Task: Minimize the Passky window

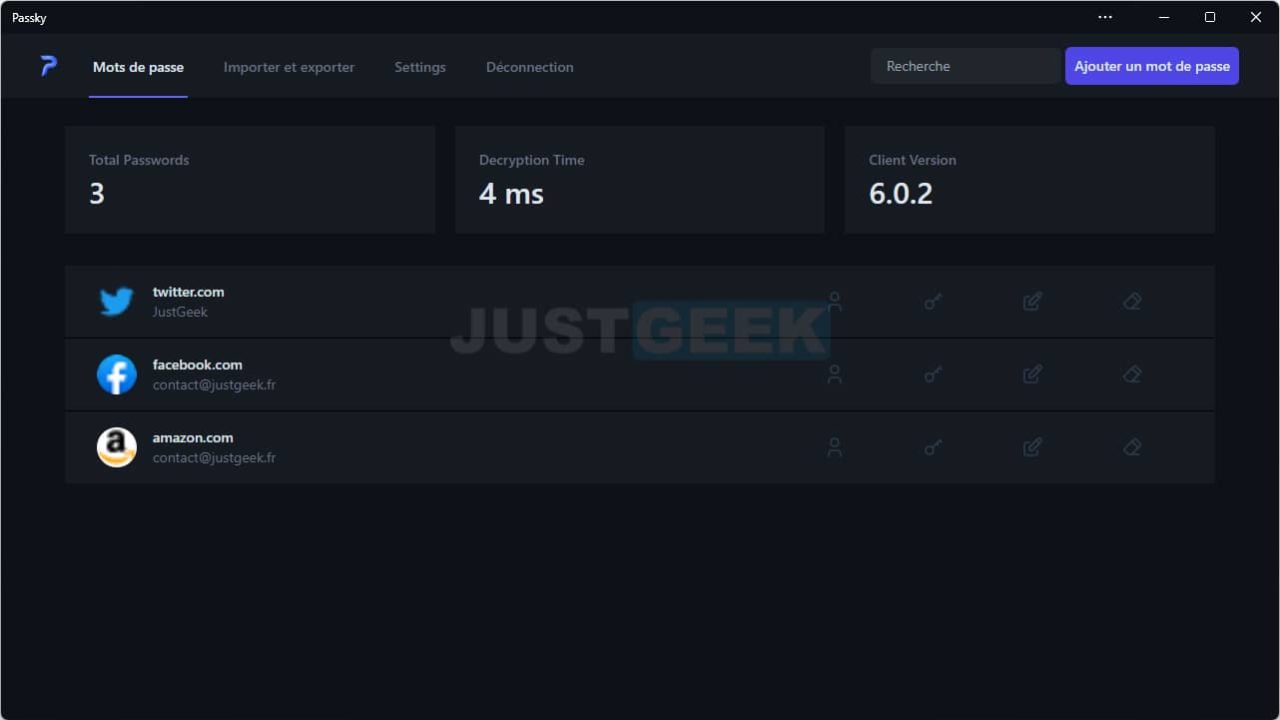Action: click(x=1165, y=17)
